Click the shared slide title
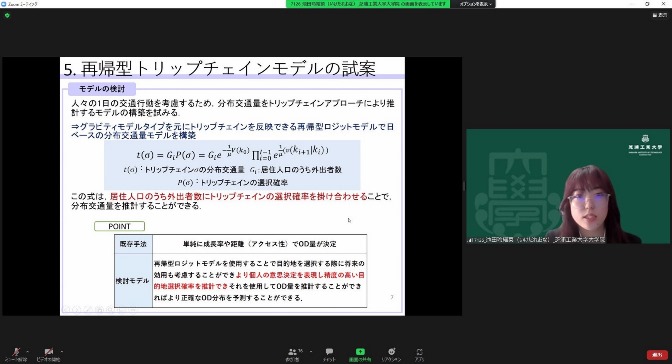The height and width of the screenshot is (364, 672). tap(219, 69)
